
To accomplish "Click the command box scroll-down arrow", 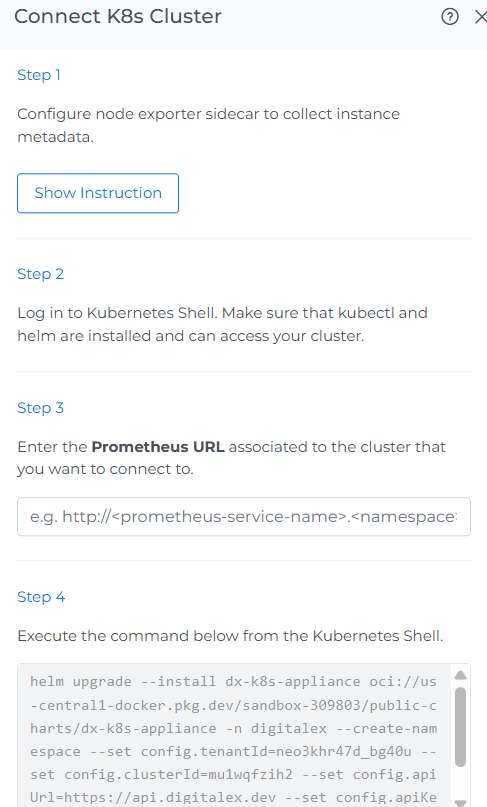I will 461,803.
